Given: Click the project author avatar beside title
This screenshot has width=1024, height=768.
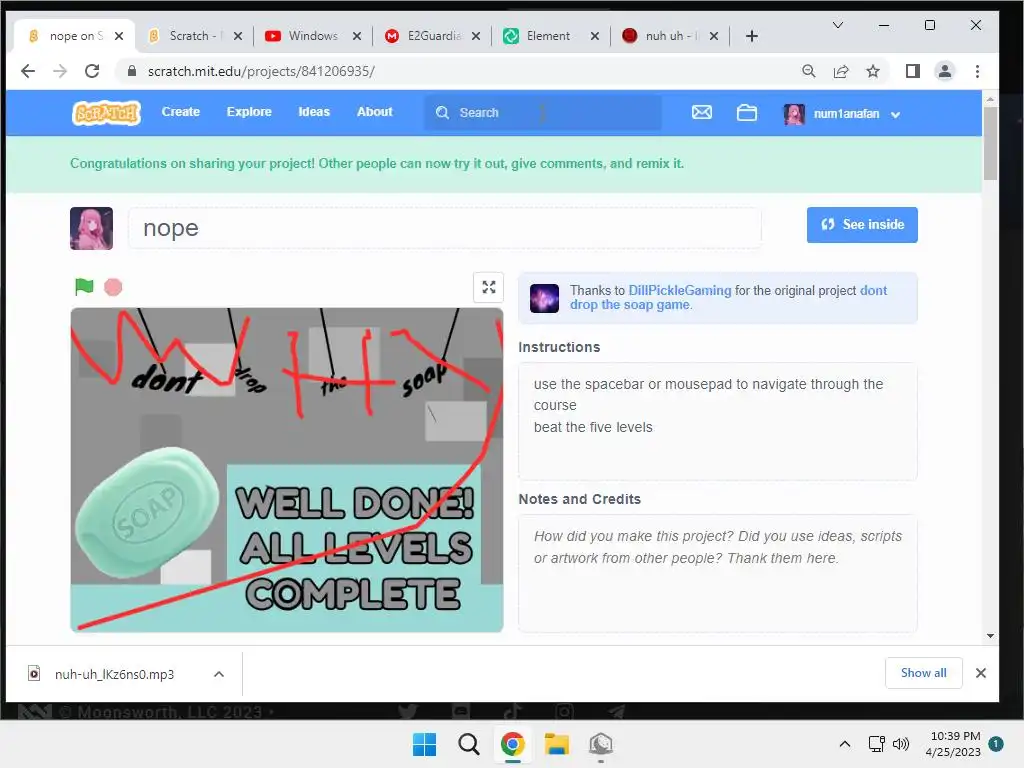Looking at the screenshot, I should [91, 229].
